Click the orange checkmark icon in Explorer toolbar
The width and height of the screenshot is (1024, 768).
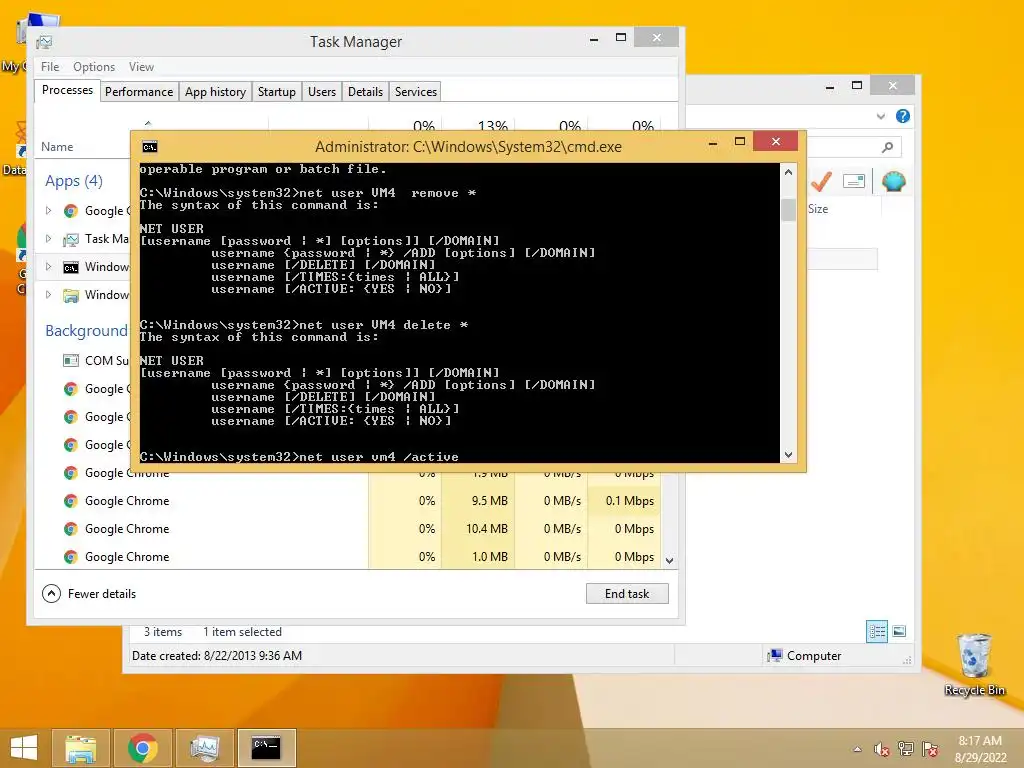[x=822, y=181]
